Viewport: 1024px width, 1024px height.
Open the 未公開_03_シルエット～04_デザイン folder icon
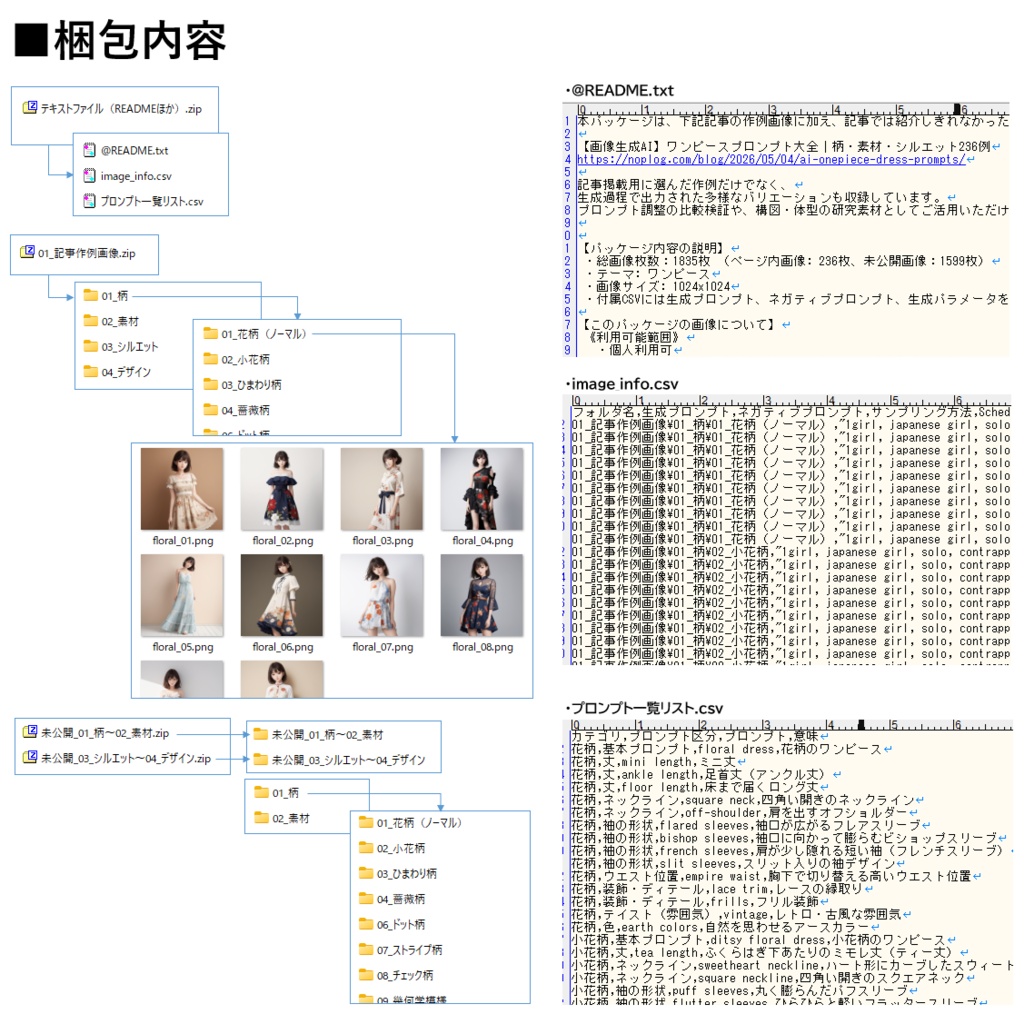261,759
